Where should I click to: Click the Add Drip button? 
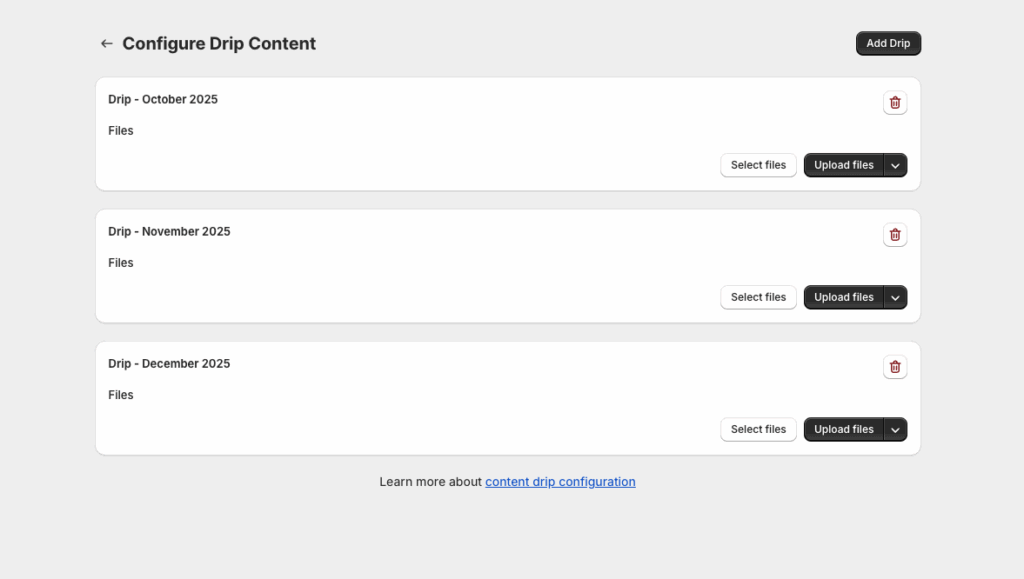click(x=888, y=44)
